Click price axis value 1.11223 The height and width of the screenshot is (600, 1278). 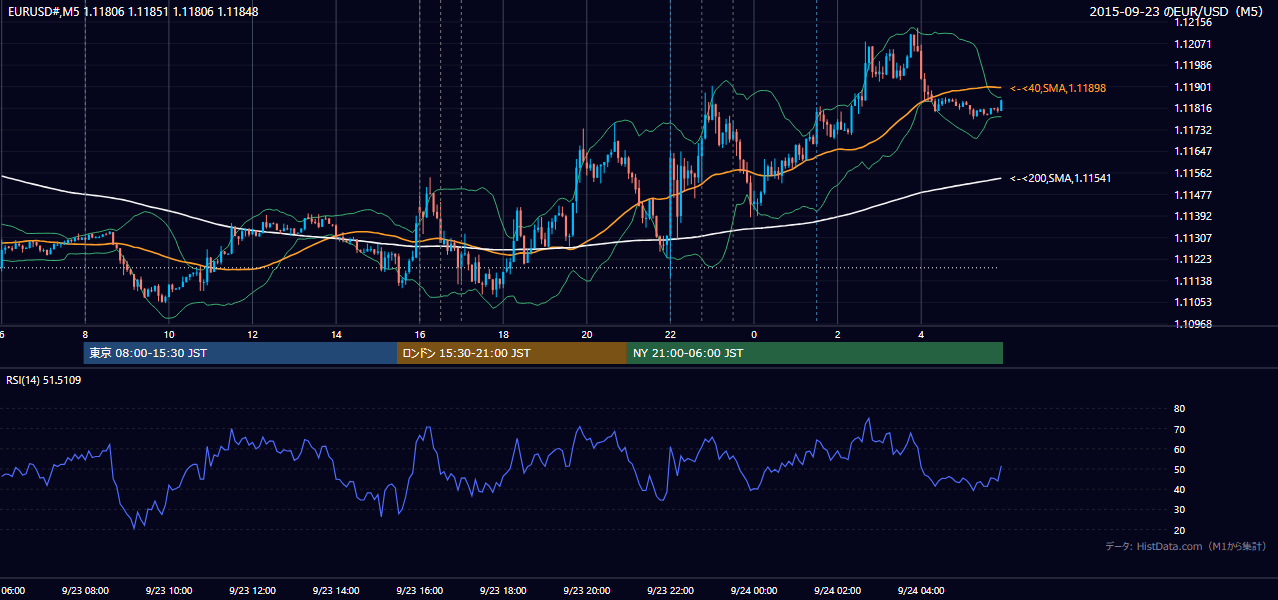(1194, 259)
